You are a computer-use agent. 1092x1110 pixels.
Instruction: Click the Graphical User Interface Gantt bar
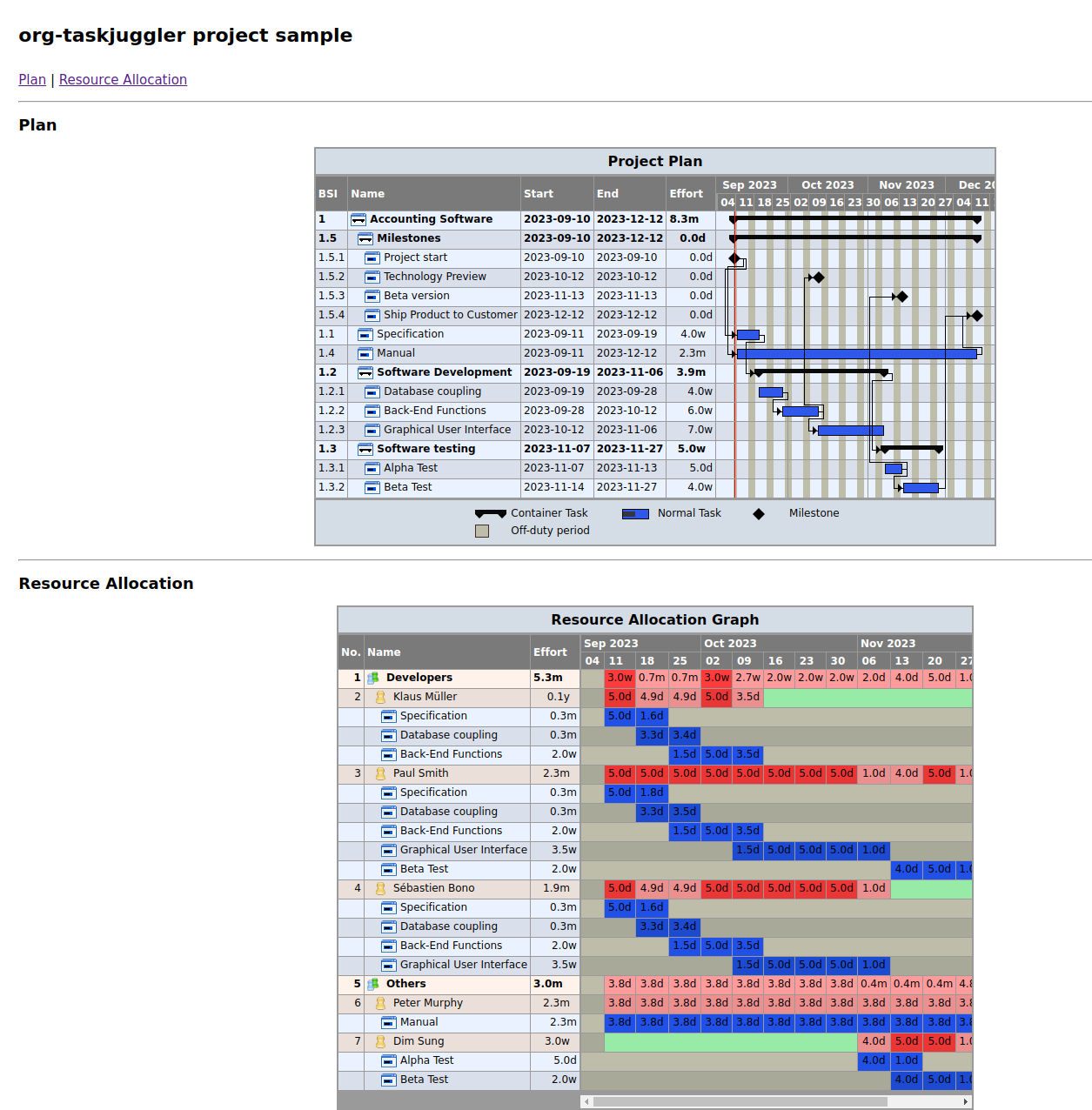(851, 431)
